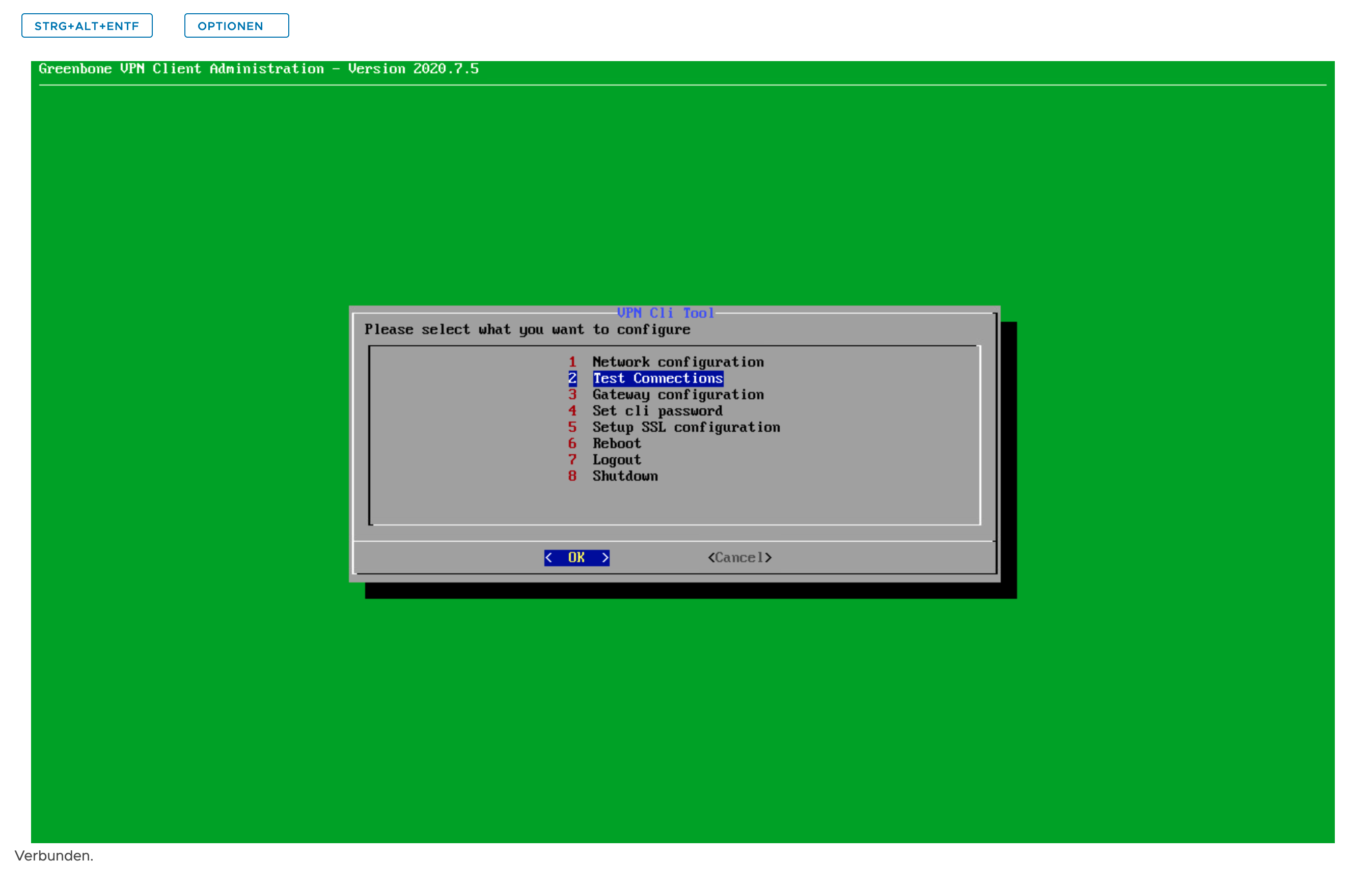
Task: Confirm with the OK button
Action: pos(577,558)
